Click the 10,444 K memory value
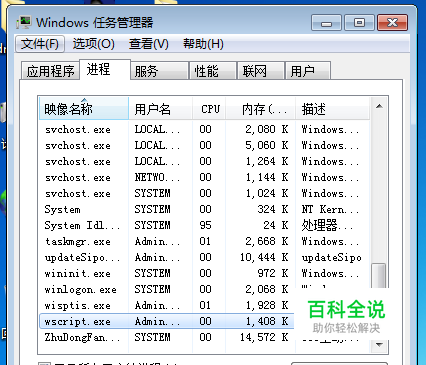Screen dimensions: 426x365 (264, 257)
